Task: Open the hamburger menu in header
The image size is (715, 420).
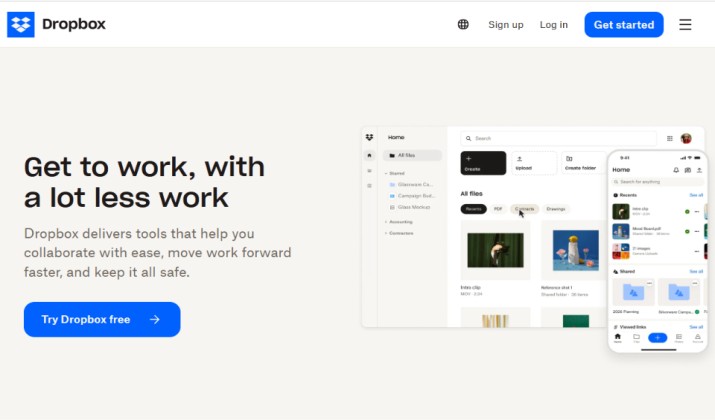Action: click(x=685, y=24)
